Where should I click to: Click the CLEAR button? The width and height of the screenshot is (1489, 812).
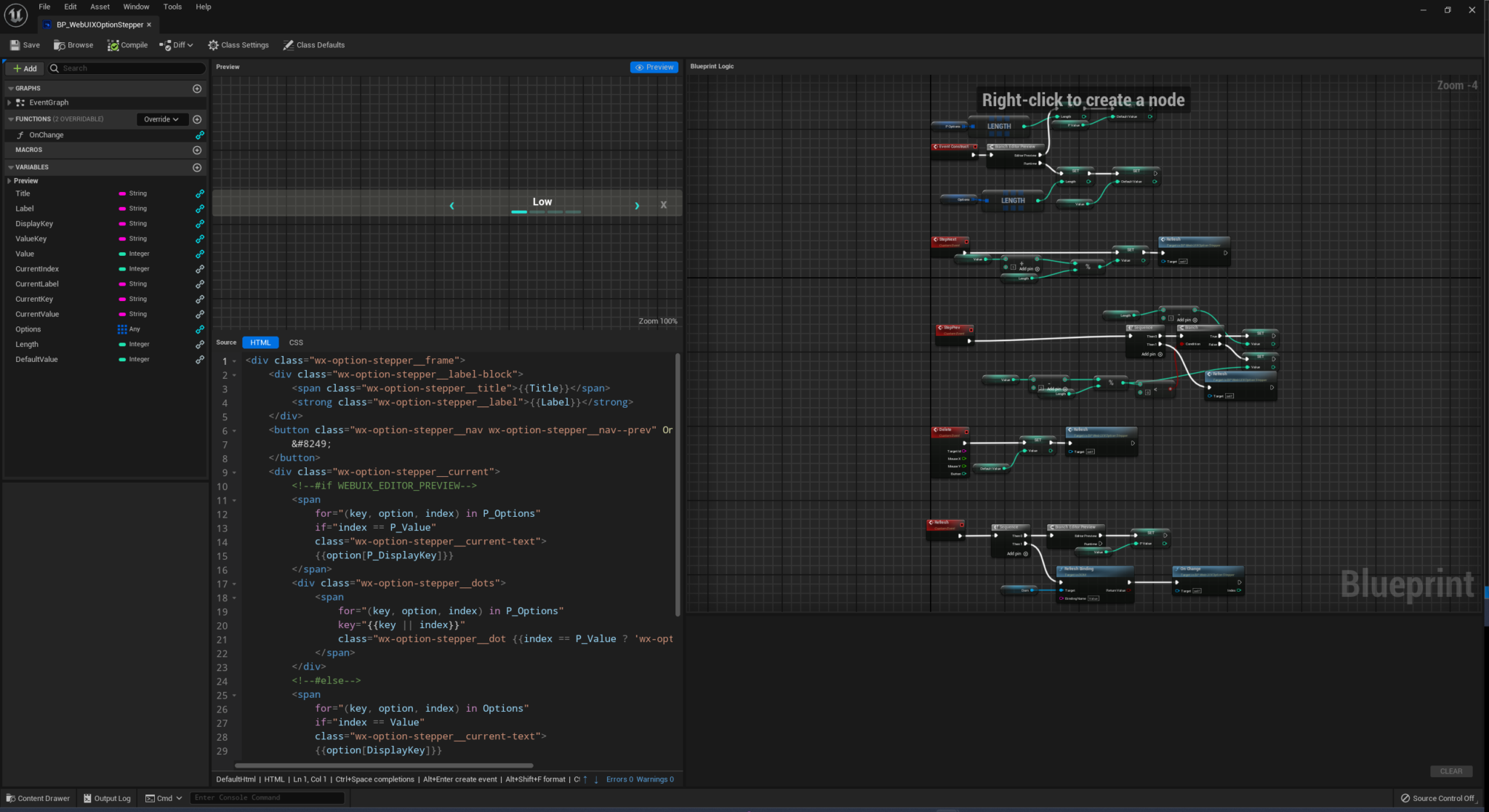[x=1451, y=771]
